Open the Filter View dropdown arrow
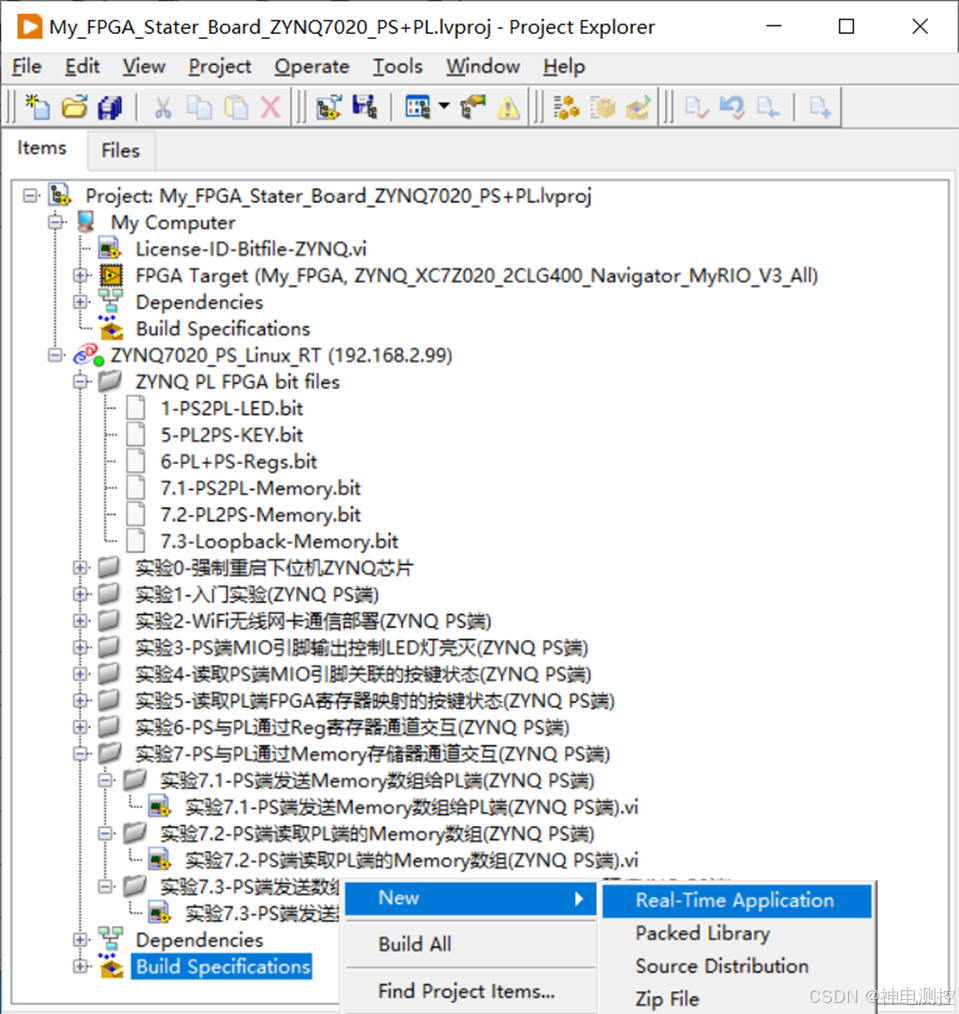The image size is (959, 1014). click(x=444, y=106)
